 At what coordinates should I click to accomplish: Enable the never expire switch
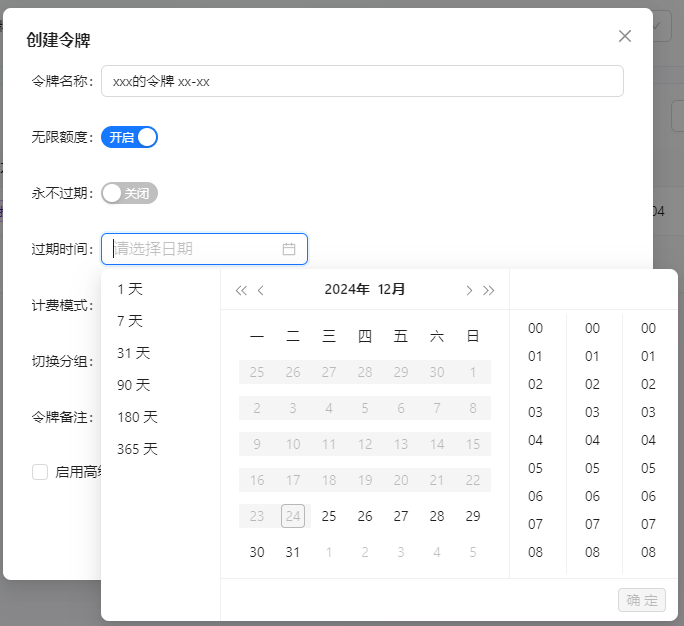(130, 193)
